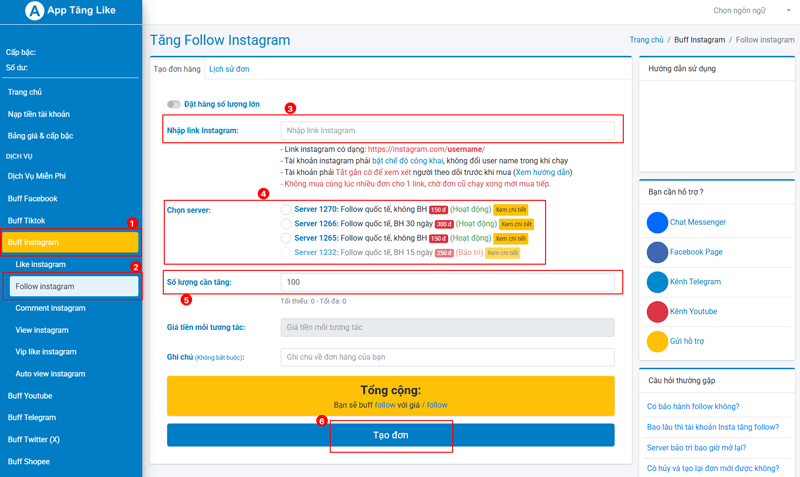Click Xem chi tiết for Server 1270
This screenshot has width=800, height=477.
pyautogui.click(x=511, y=210)
